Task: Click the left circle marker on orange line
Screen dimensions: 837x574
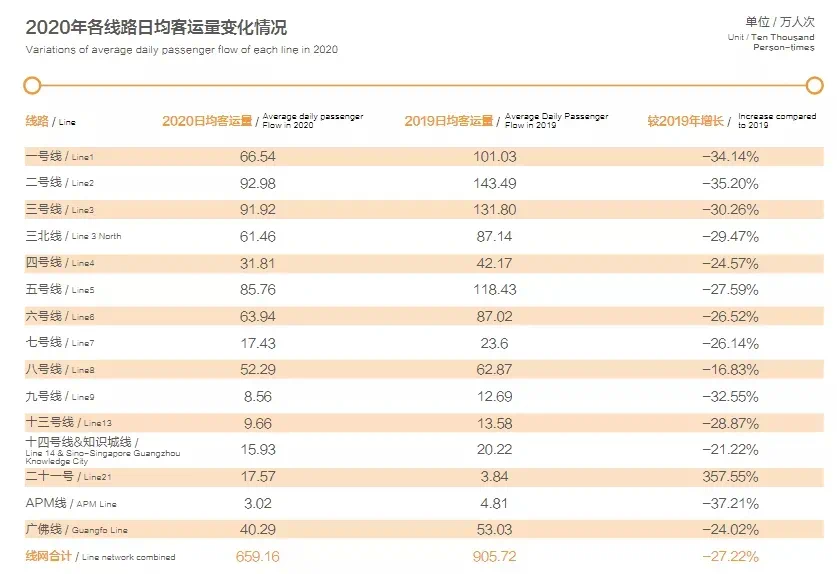Action: [x=32, y=85]
